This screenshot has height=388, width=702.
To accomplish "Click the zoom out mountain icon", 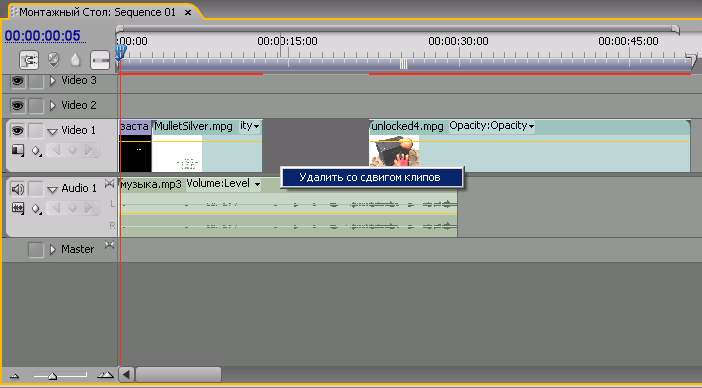I will [15, 375].
